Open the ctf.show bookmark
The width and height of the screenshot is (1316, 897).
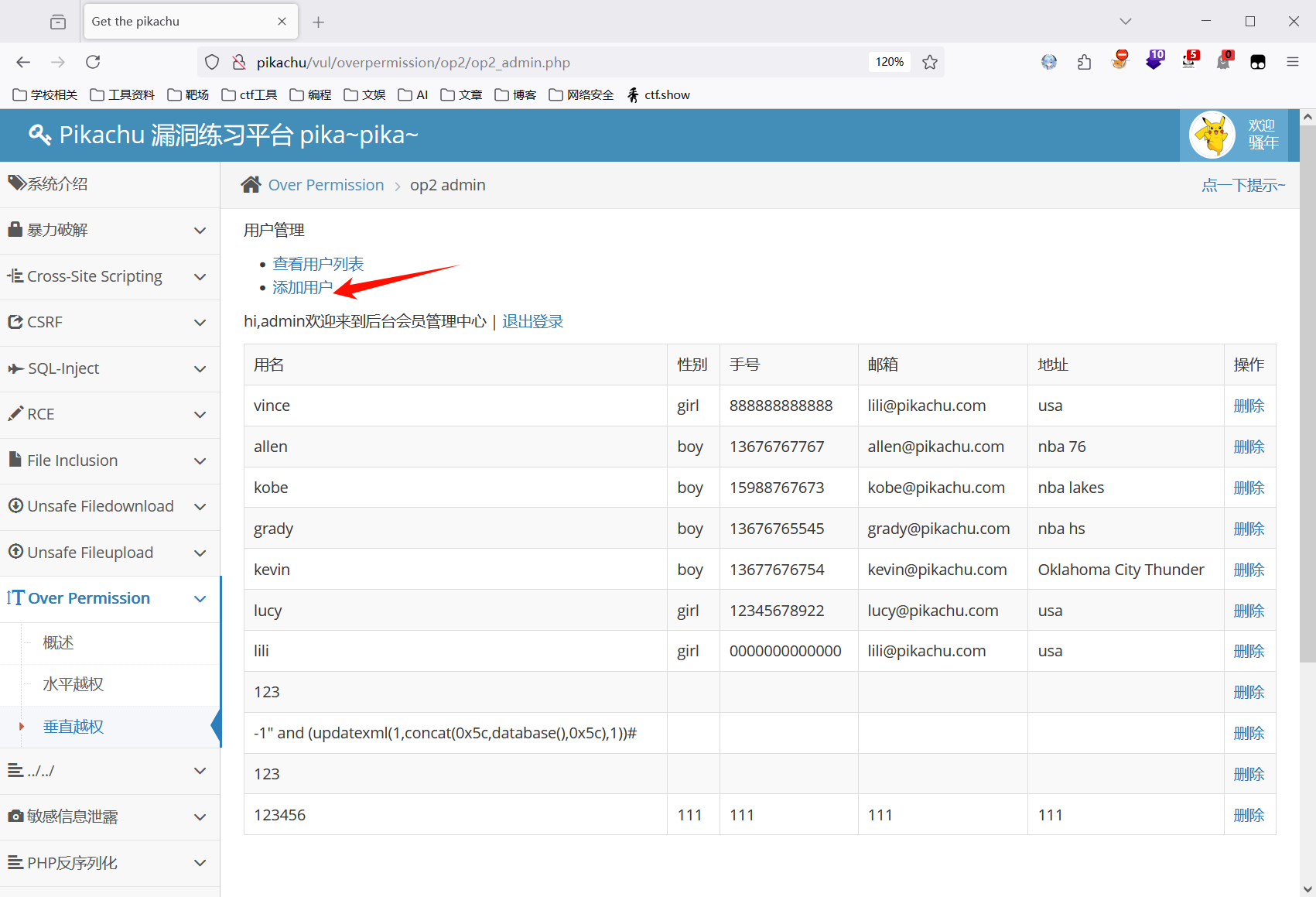658,94
